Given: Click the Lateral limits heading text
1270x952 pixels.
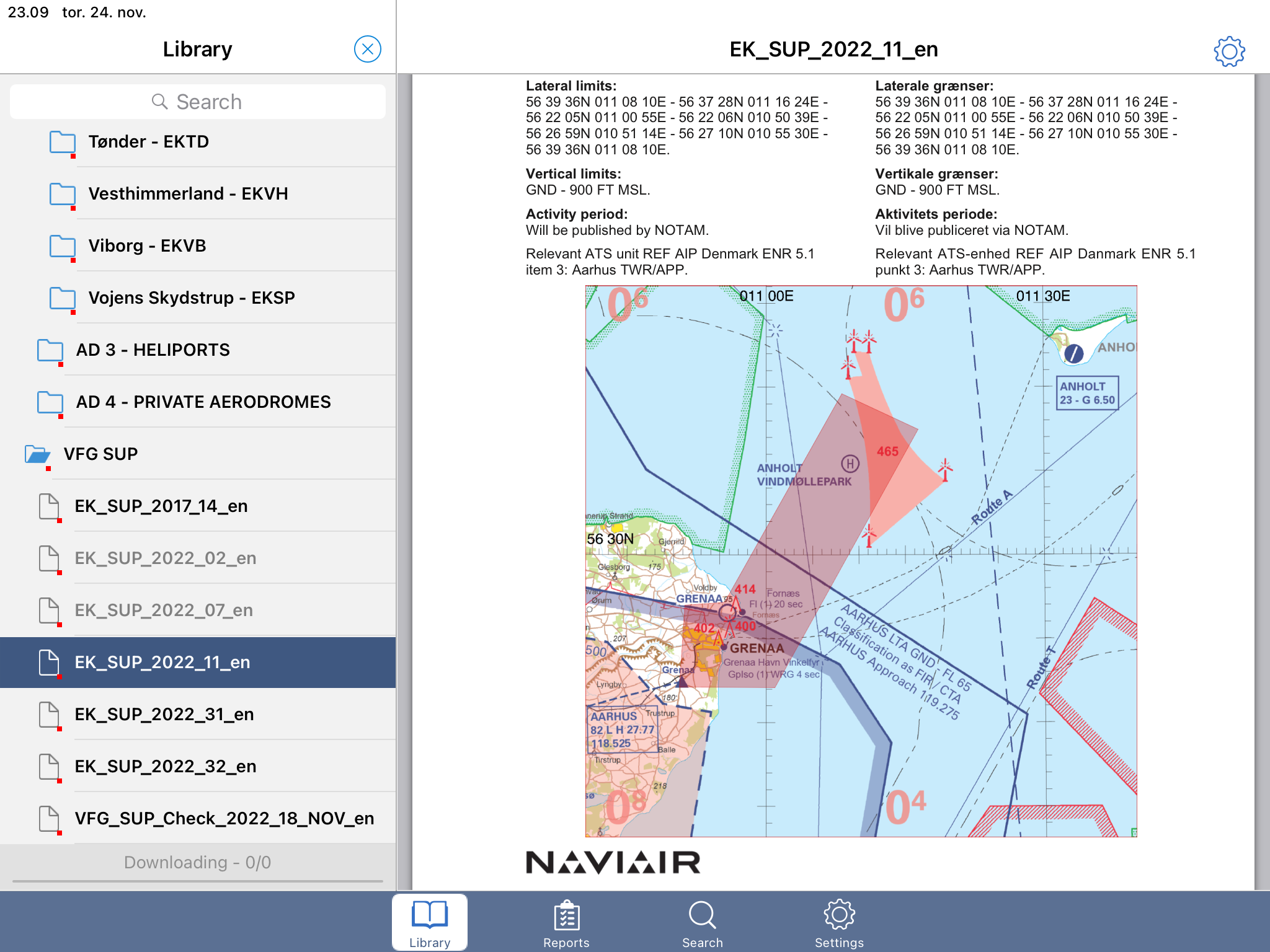Looking at the screenshot, I should coord(571,86).
